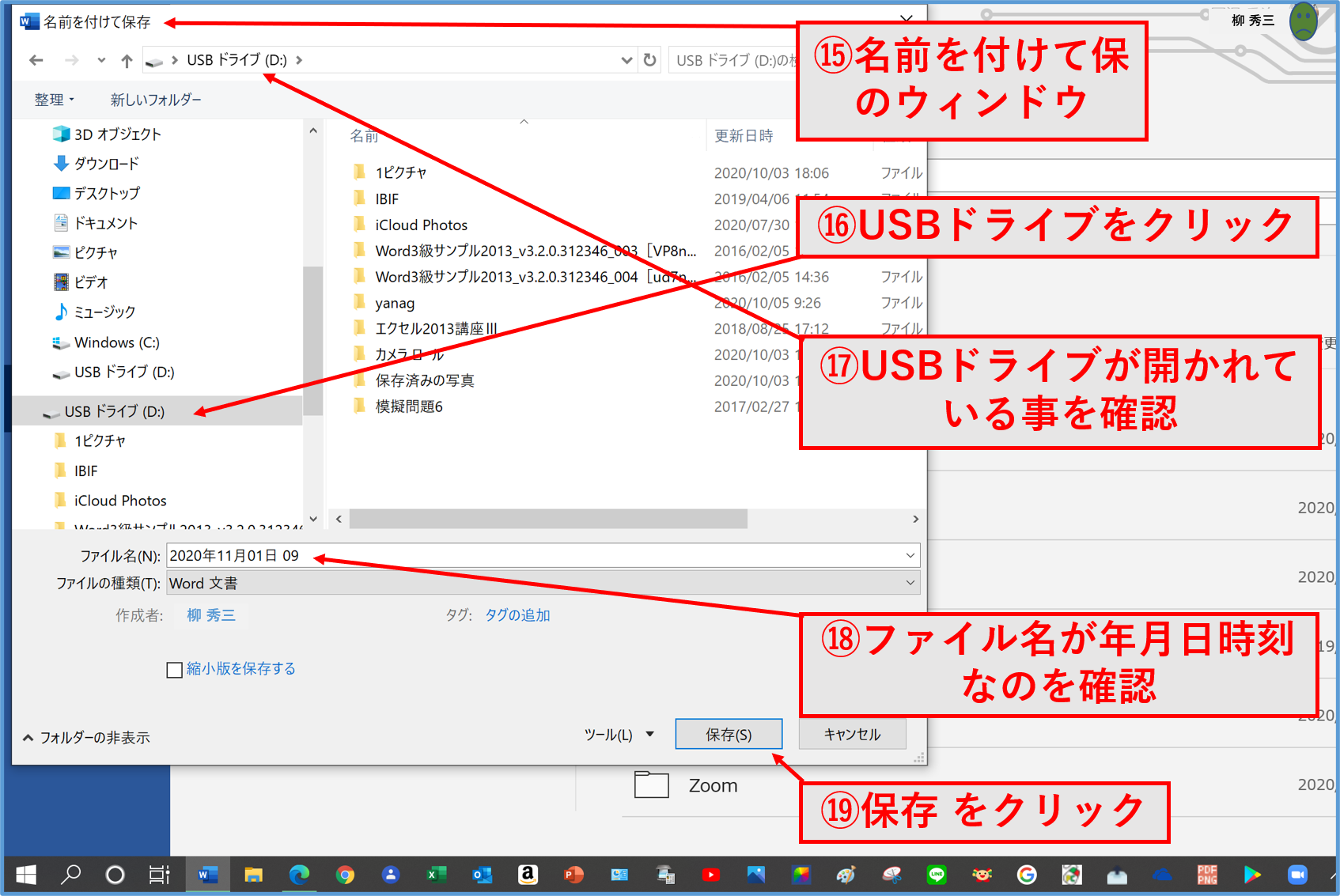The image size is (1340, 896).
Task: Open the PDF PNG converter taskbar icon
Action: click(1207, 875)
